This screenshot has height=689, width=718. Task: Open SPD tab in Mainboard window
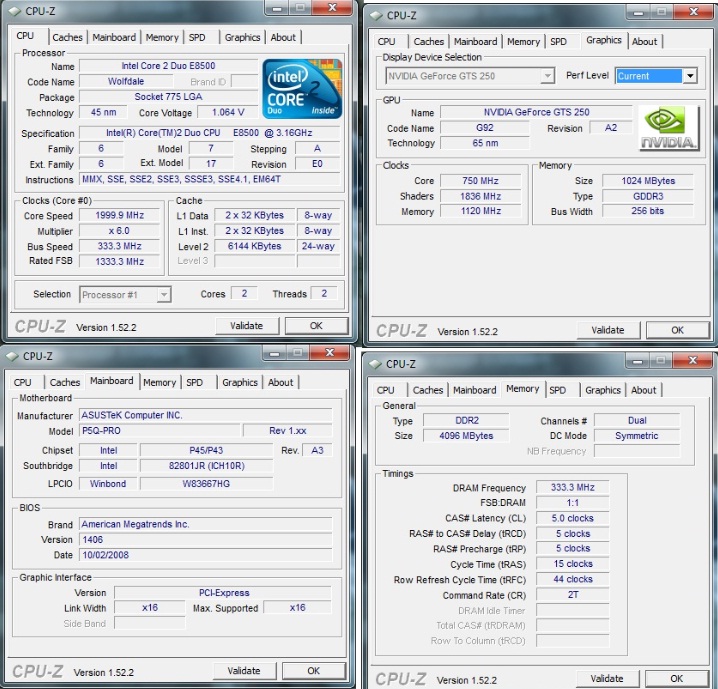click(x=194, y=382)
